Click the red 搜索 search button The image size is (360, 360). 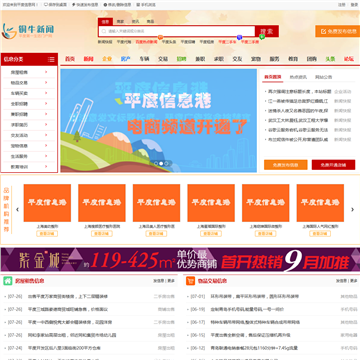267,31
